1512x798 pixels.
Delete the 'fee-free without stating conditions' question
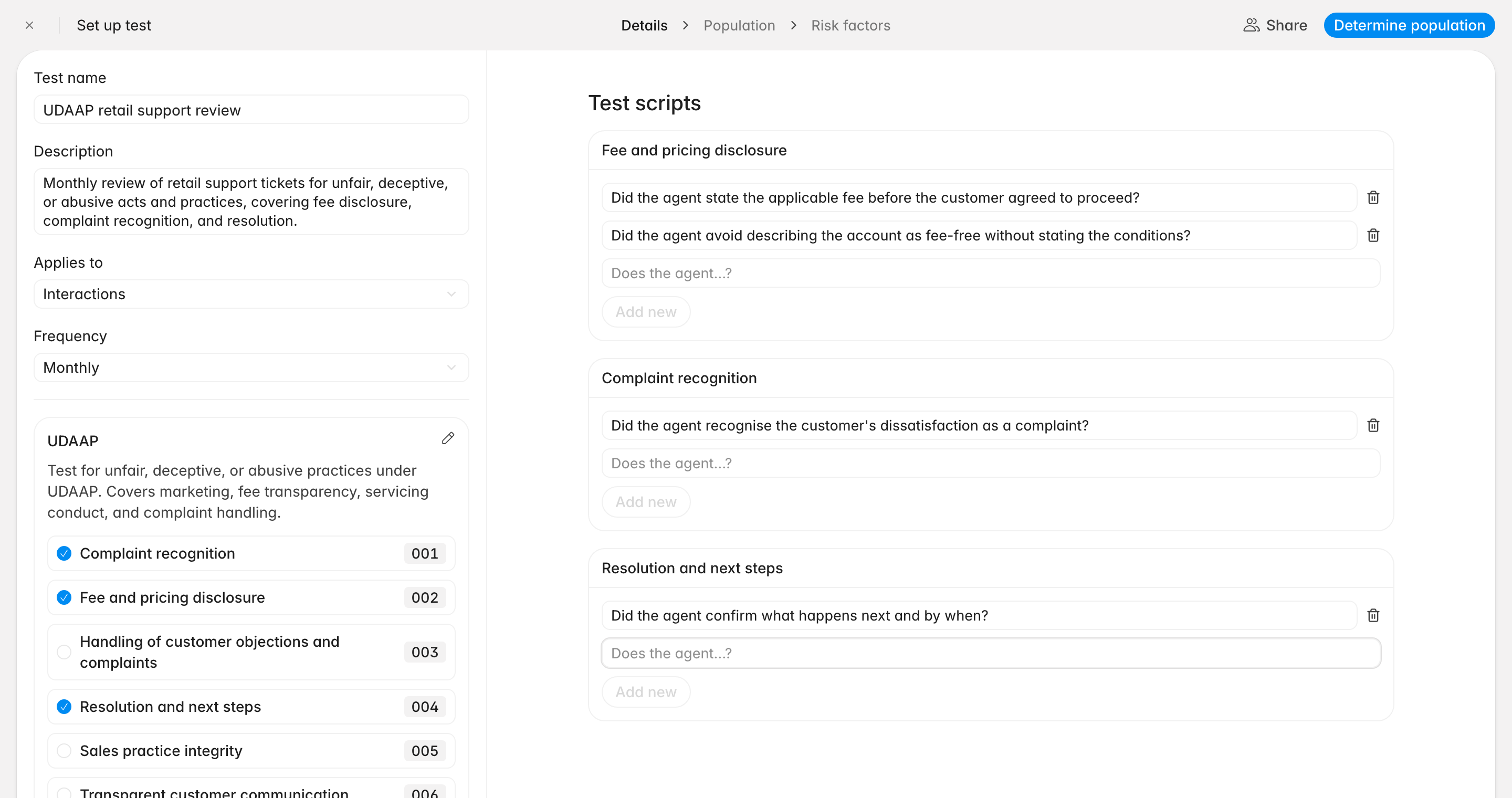pos(1373,235)
